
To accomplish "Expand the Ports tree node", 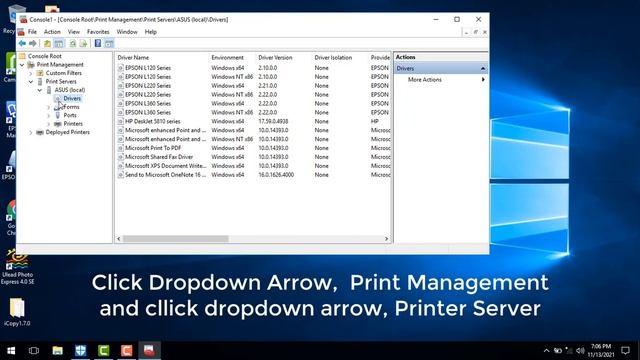I will pos(49,116).
